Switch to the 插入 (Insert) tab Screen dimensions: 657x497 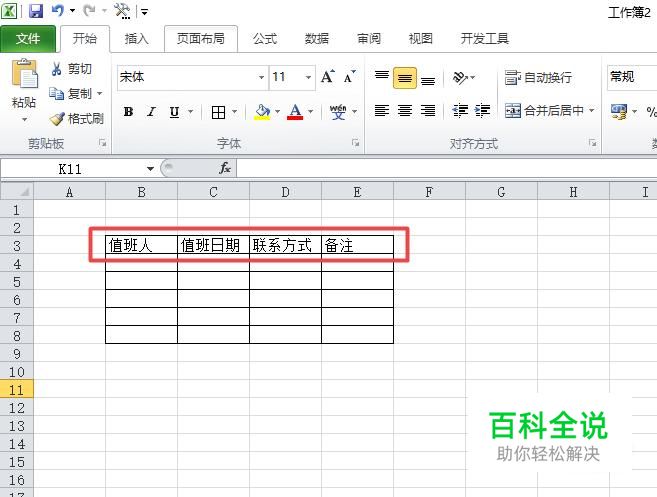tap(137, 39)
